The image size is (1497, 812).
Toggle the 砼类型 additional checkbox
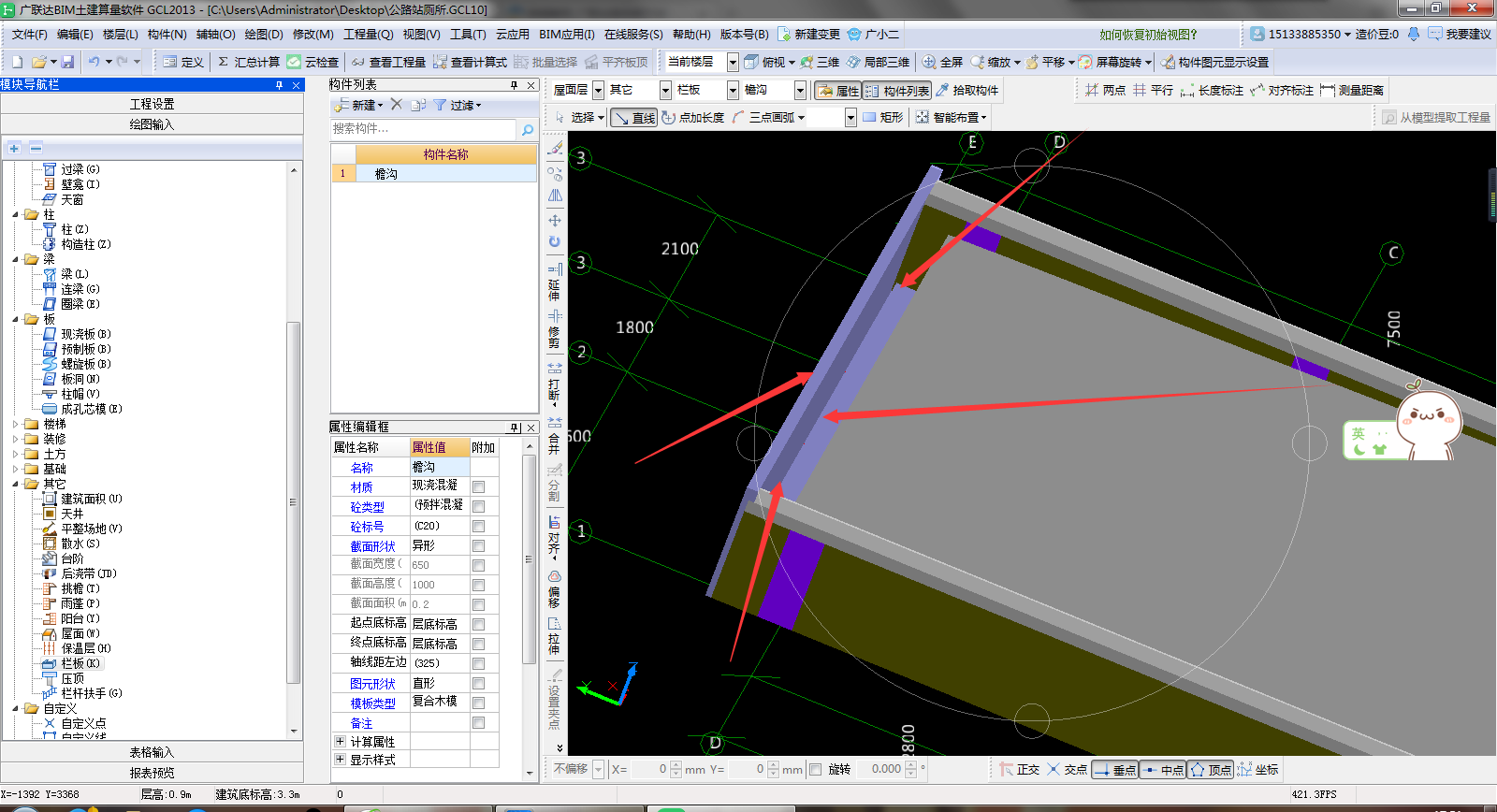479,506
